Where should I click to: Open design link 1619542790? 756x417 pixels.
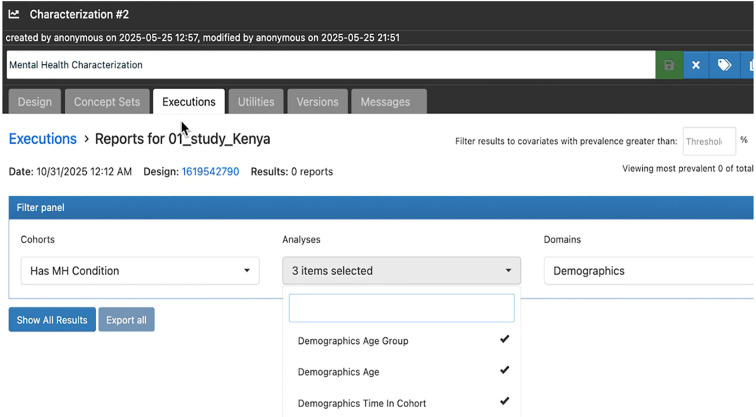[x=210, y=172]
